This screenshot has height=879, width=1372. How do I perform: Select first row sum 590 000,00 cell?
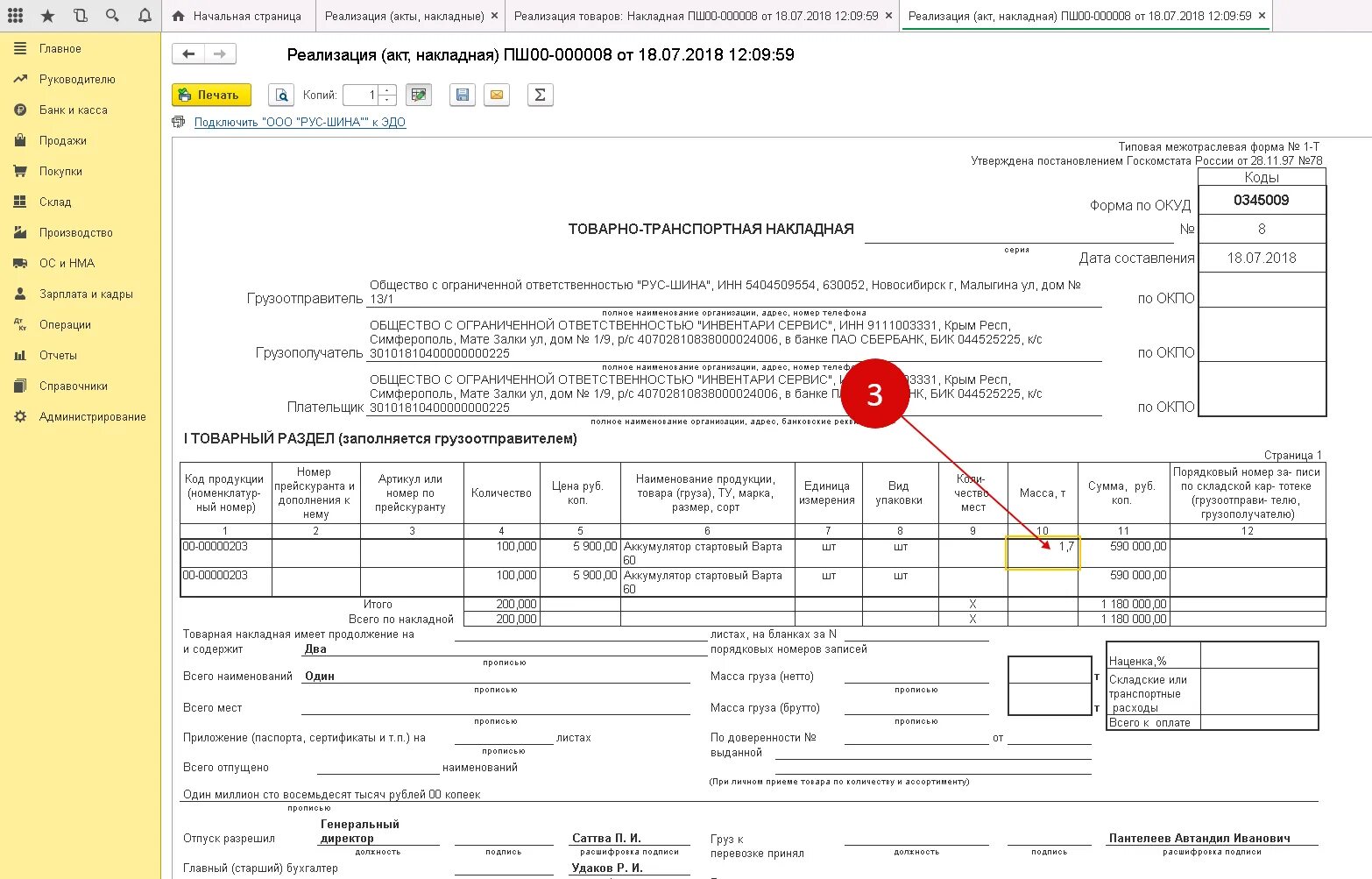[x=1124, y=553]
